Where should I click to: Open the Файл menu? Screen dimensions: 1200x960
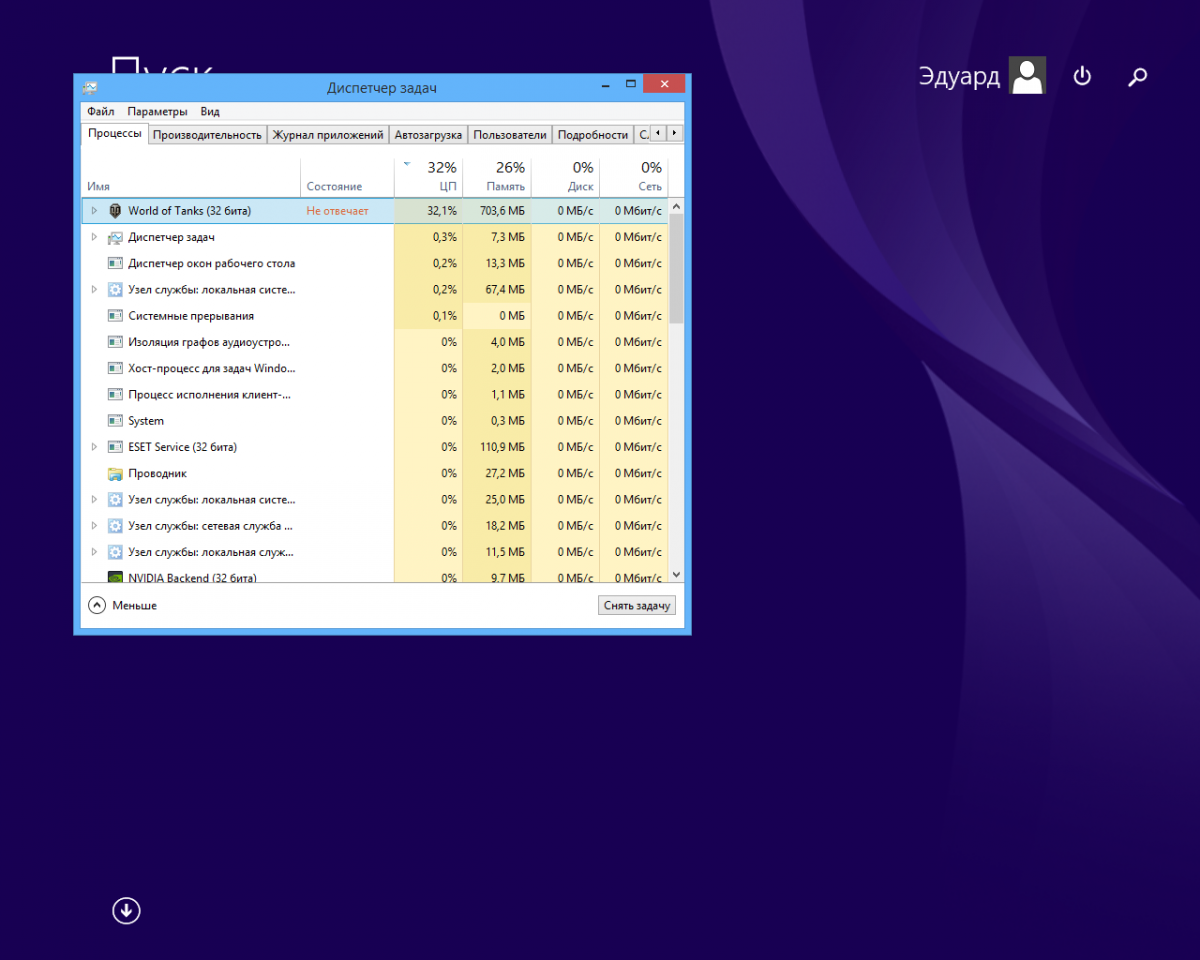tap(100, 112)
